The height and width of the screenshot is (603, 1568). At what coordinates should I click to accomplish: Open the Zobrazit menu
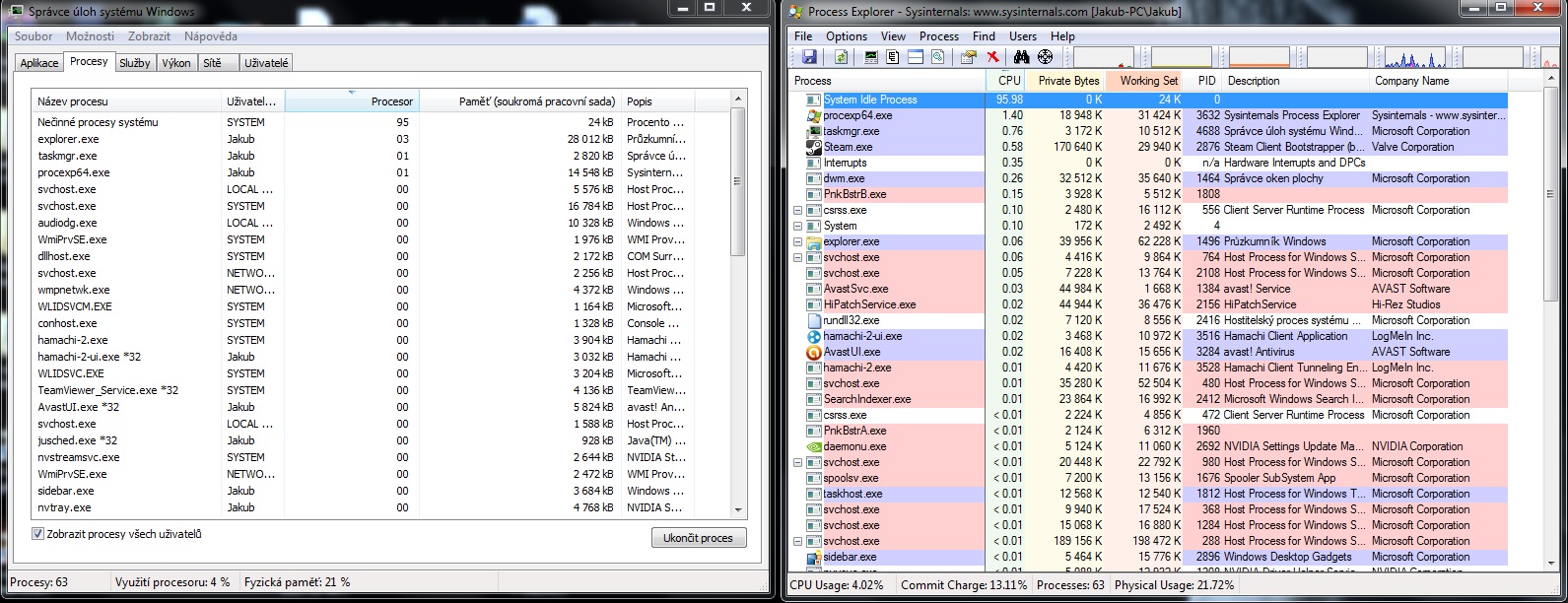tap(149, 36)
